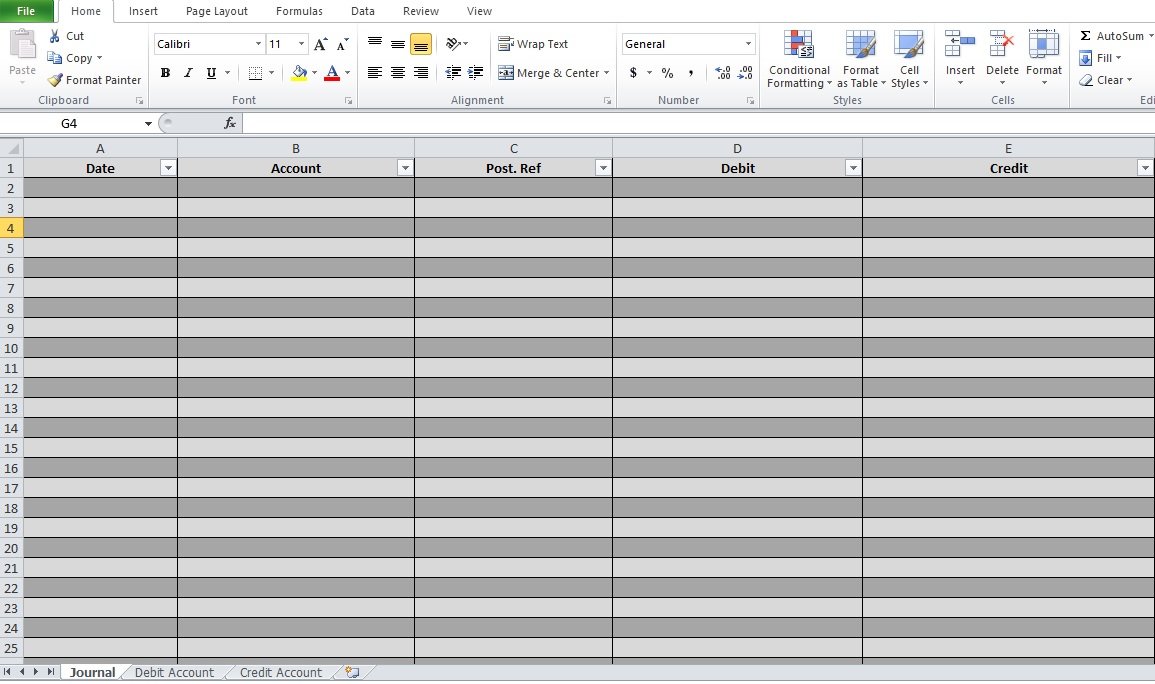
Task: Open the Debit Account sheet tab
Action: (174, 672)
